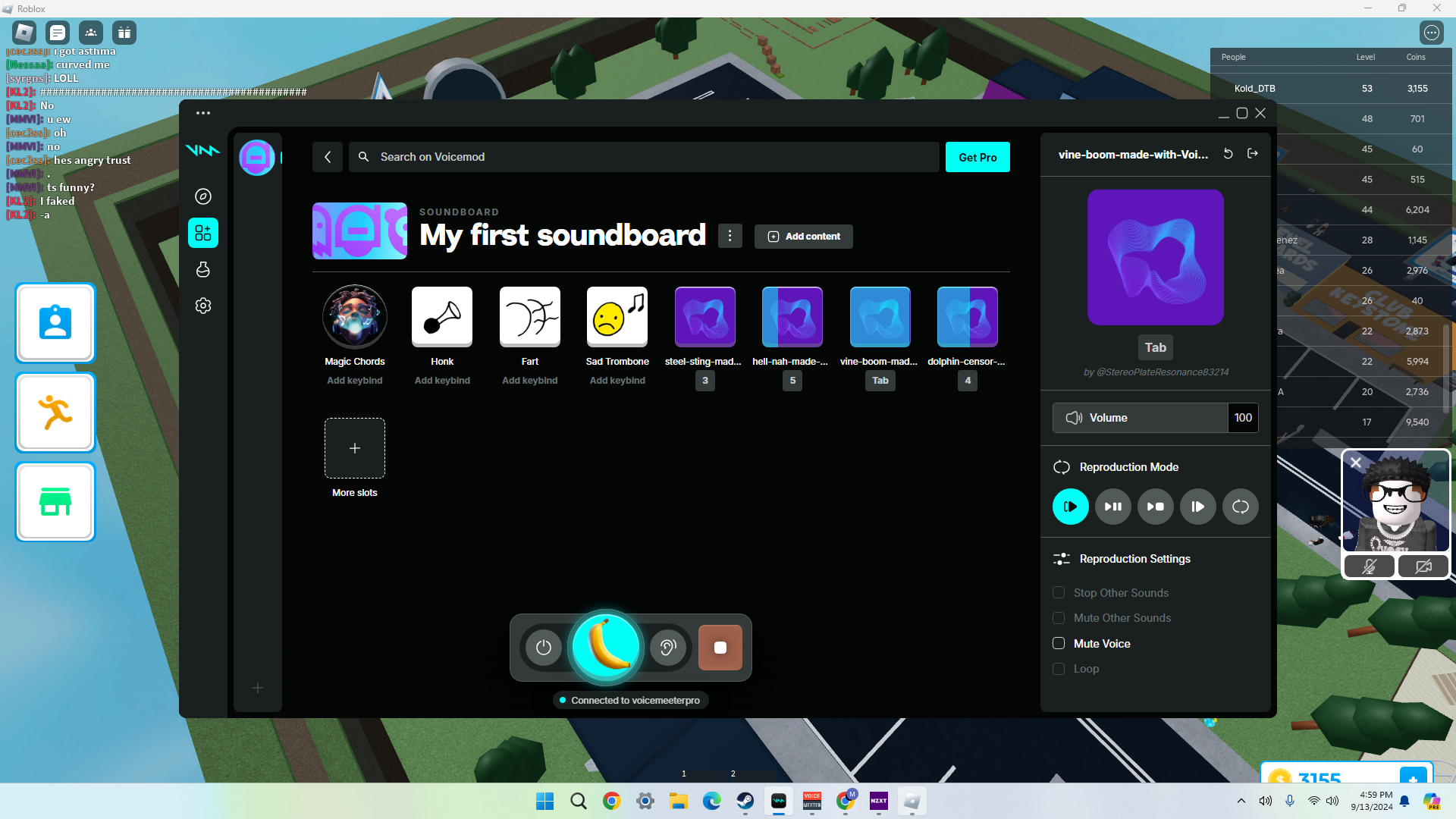Open the Voicemod soundboard sidebar icon
The height and width of the screenshot is (819, 1456).
[202, 233]
